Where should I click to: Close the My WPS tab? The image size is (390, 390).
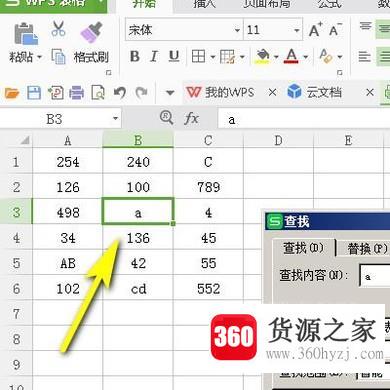point(272,92)
